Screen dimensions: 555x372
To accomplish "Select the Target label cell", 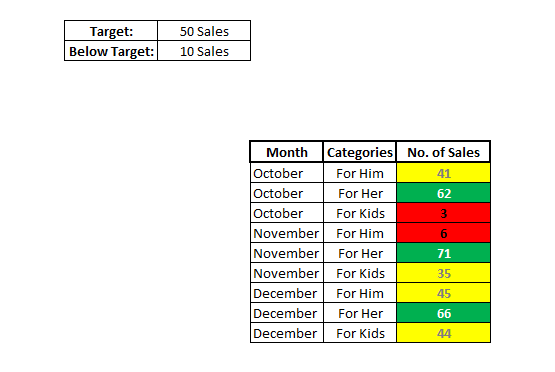I will click(x=111, y=31).
